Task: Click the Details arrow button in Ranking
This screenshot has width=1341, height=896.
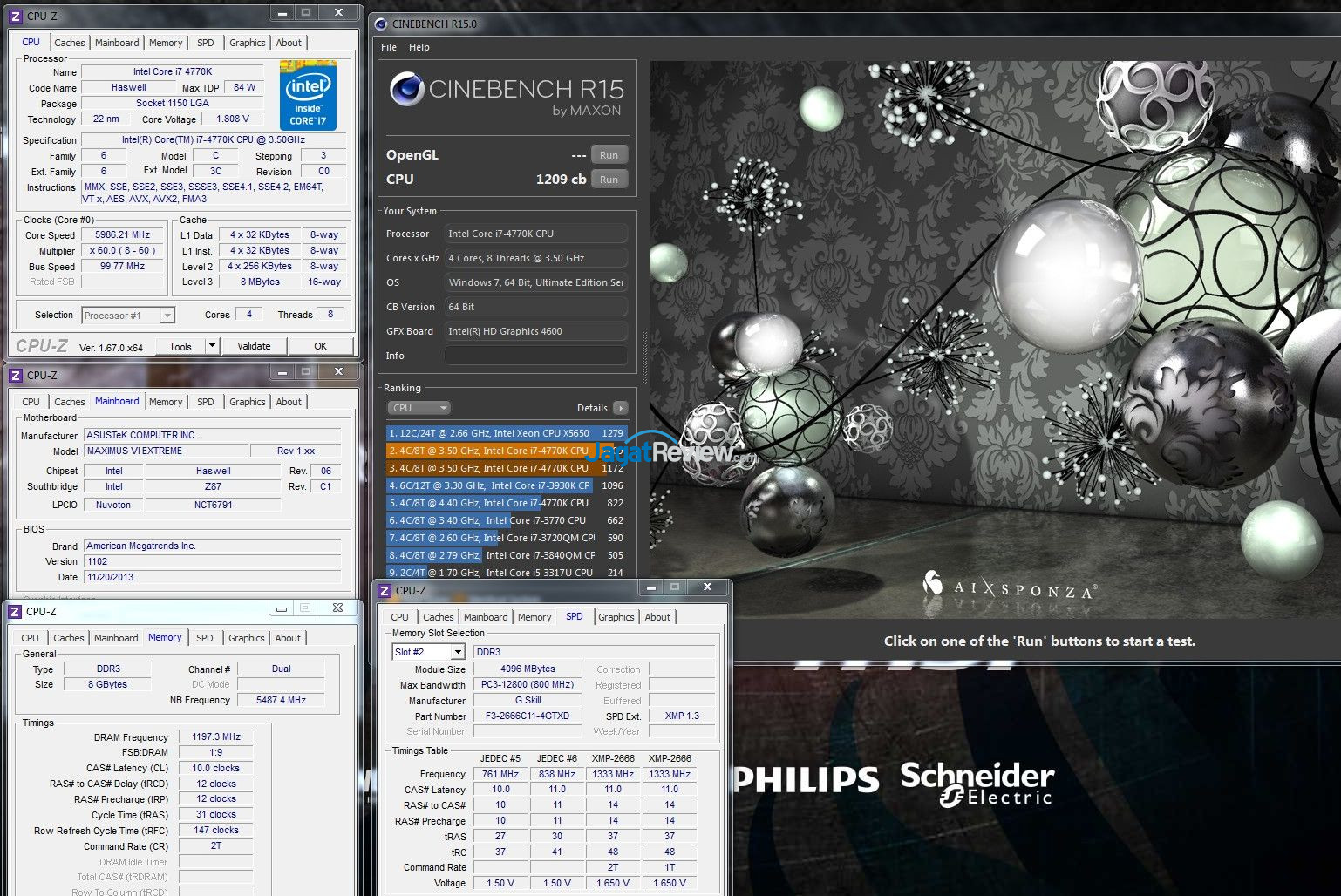Action: 620,408
